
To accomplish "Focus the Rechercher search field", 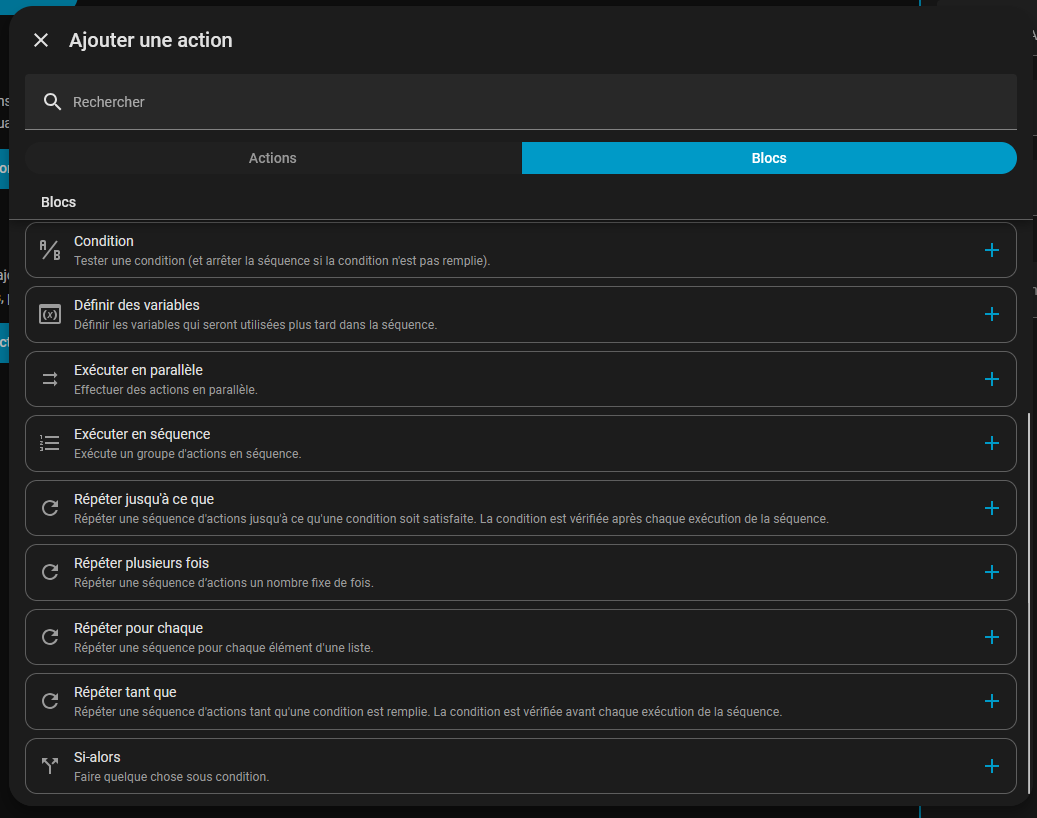I will click(x=520, y=102).
